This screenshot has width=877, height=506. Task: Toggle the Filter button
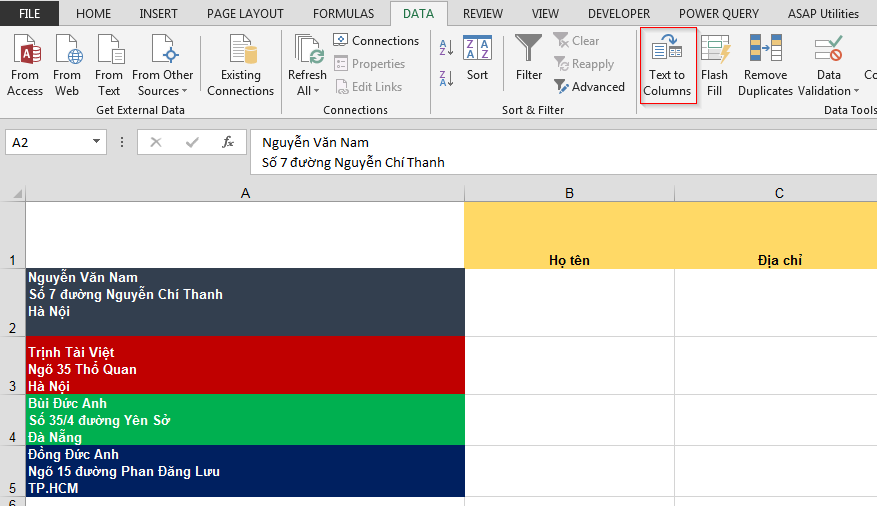point(529,59)
